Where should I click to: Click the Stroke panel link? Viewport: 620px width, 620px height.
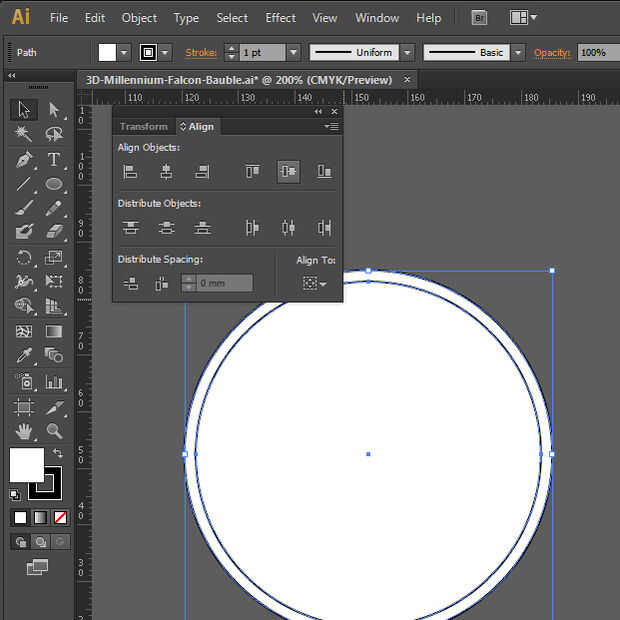click(201, 53)
